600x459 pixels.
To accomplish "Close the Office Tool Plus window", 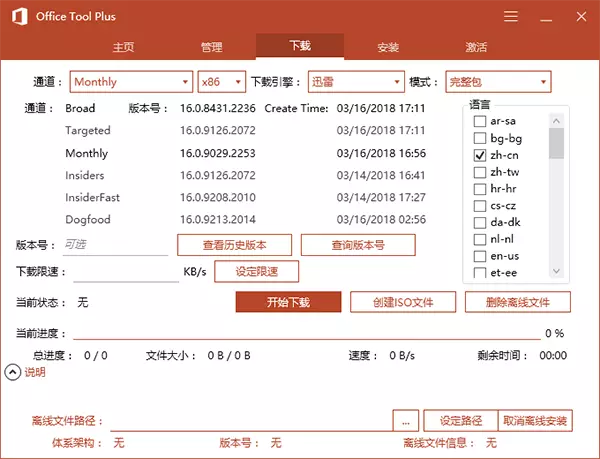I will pyautogui.click(x=580, y=17).
